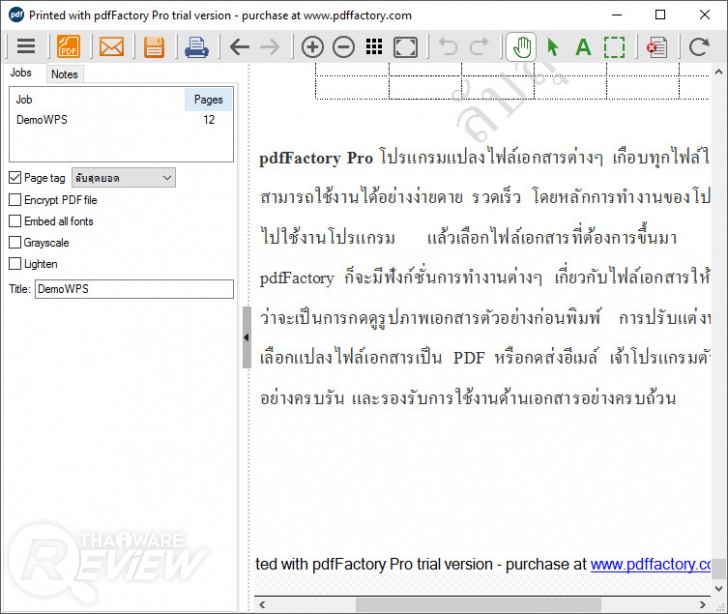Viewport: 728px width, 614px height.
Task: Click the horizontal scrollbar thumb
Action: 478,605
